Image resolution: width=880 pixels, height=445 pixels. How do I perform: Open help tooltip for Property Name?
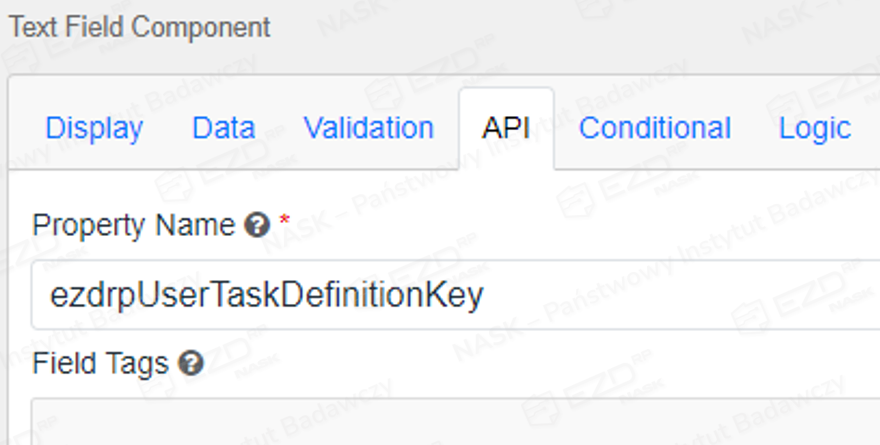[257, 227]
